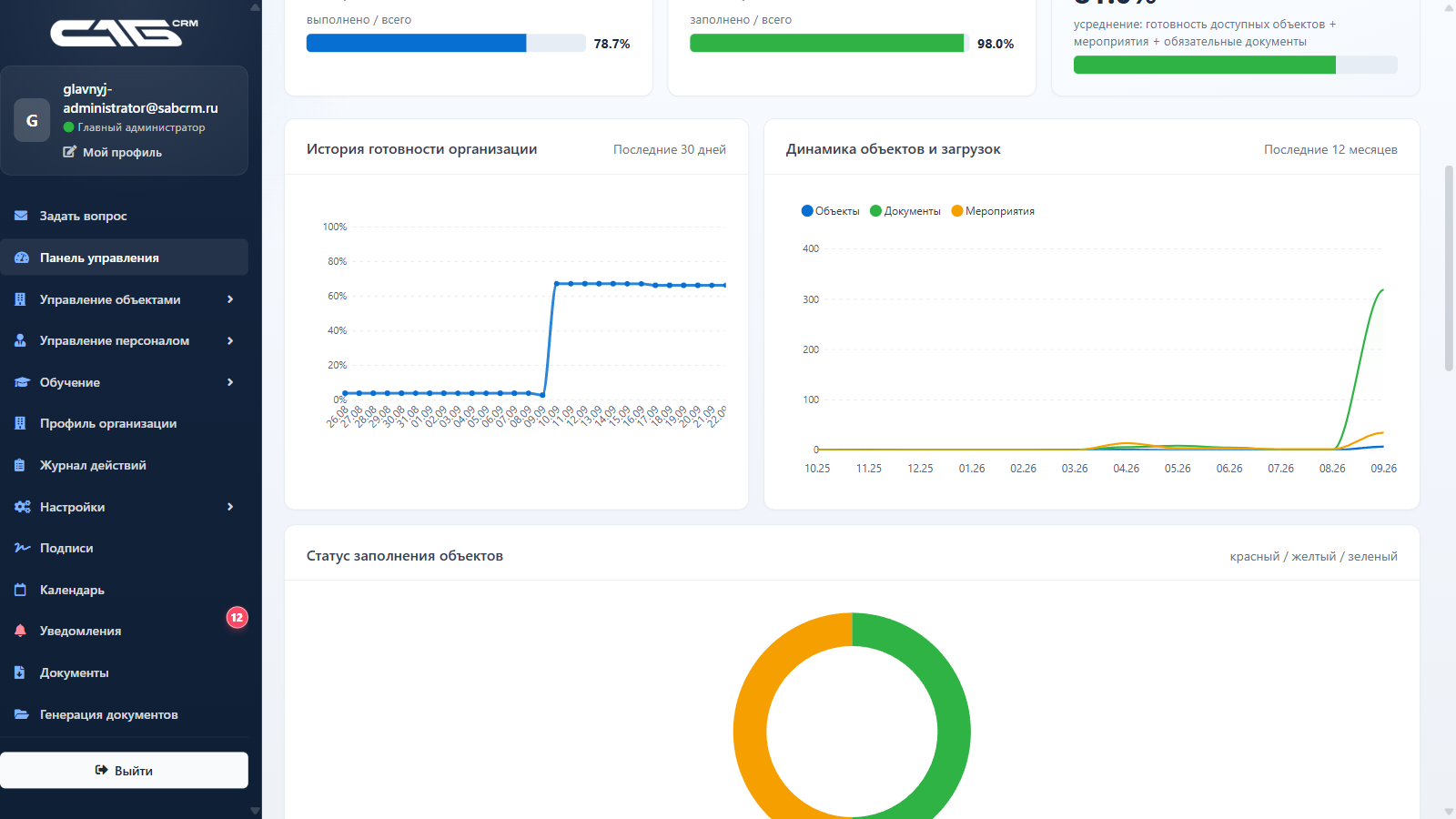Toggle the Документы series in the chart legend
1456x819 pixels.
[905, 211]
